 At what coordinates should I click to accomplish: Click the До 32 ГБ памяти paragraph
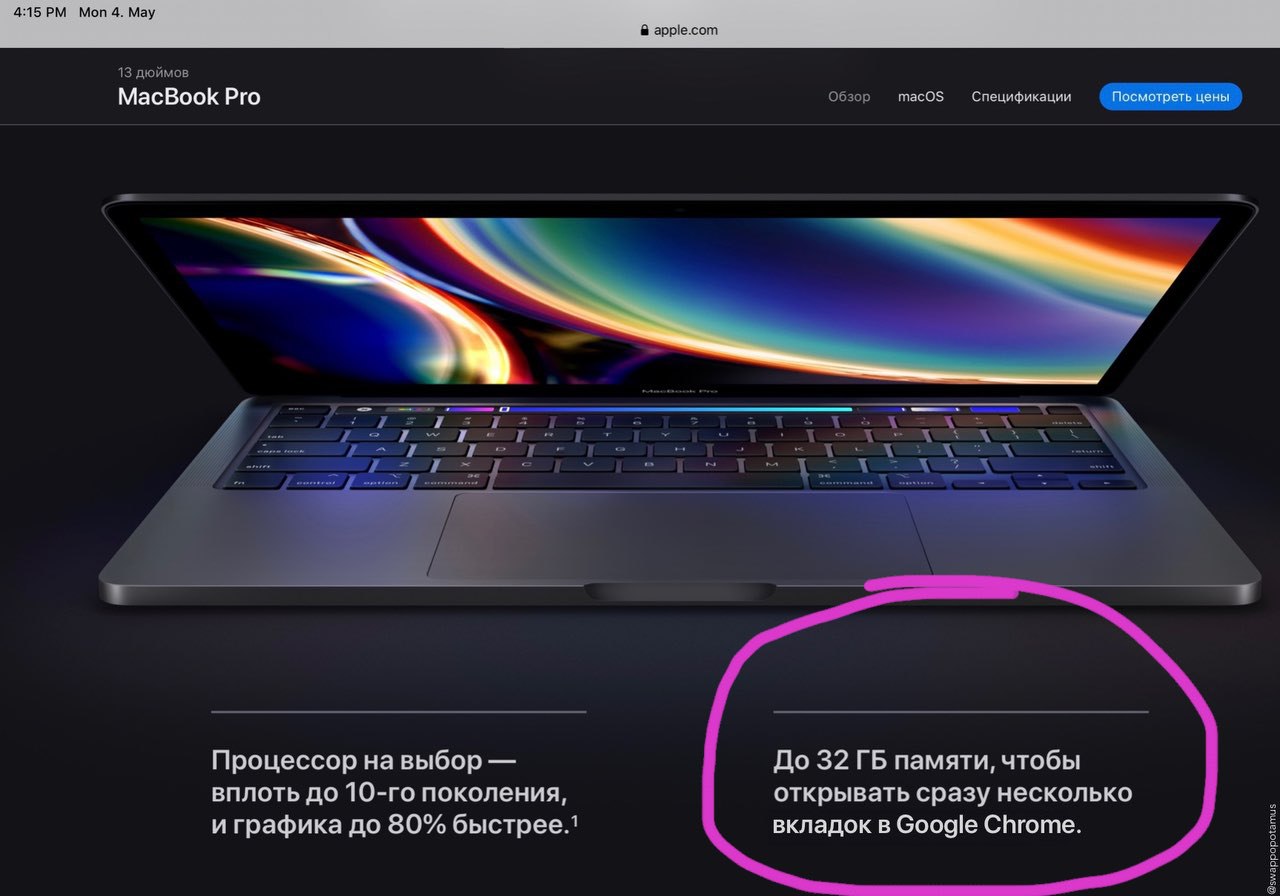953,792
